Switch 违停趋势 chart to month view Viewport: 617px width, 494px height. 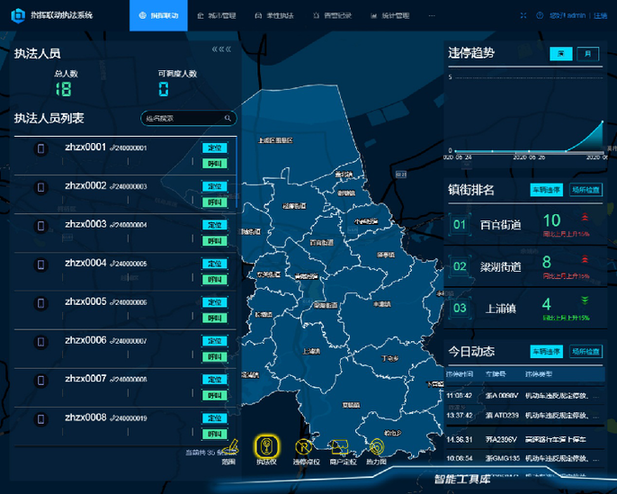[587, 54]
